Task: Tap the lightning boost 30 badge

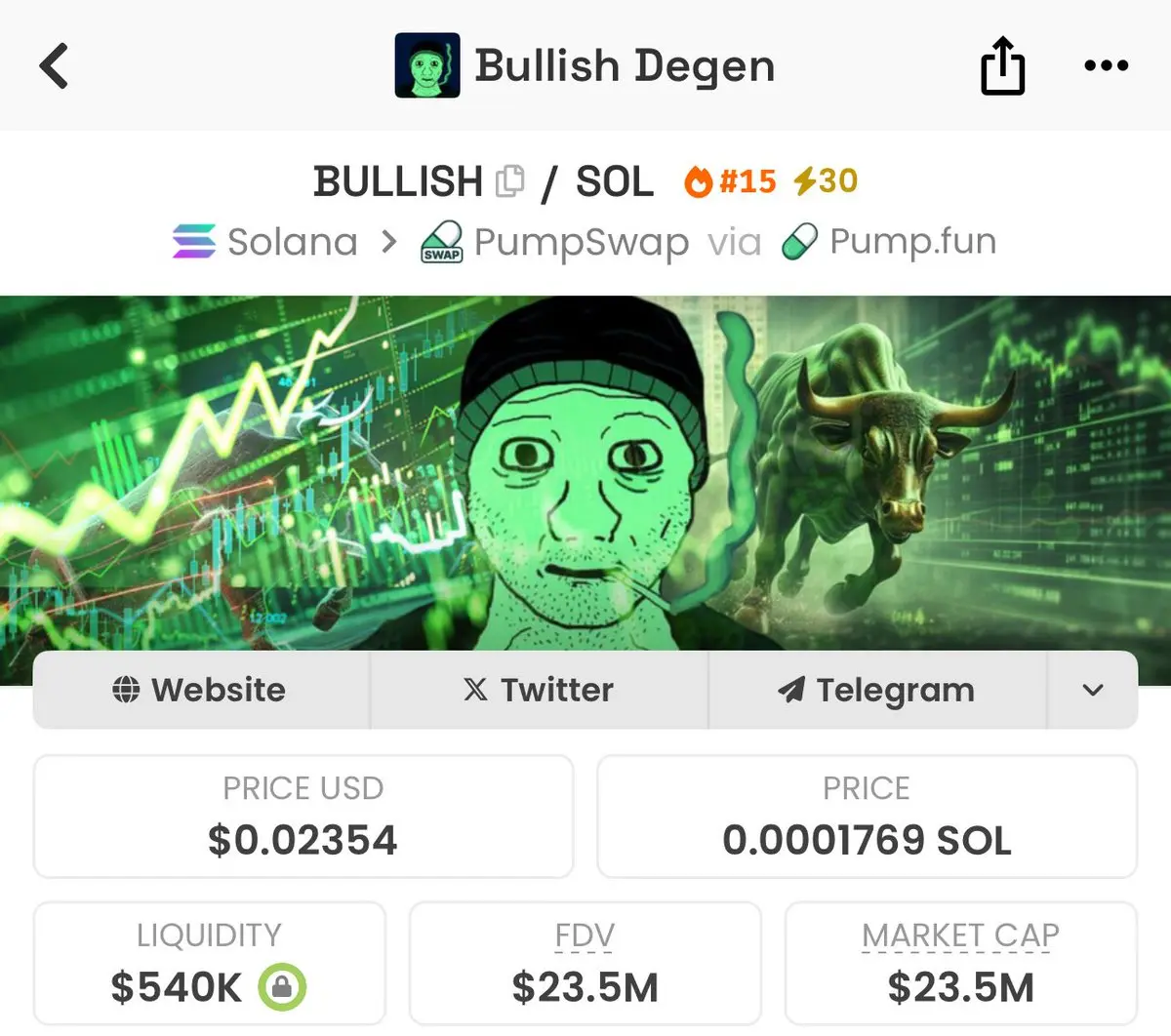Action: 826,180
